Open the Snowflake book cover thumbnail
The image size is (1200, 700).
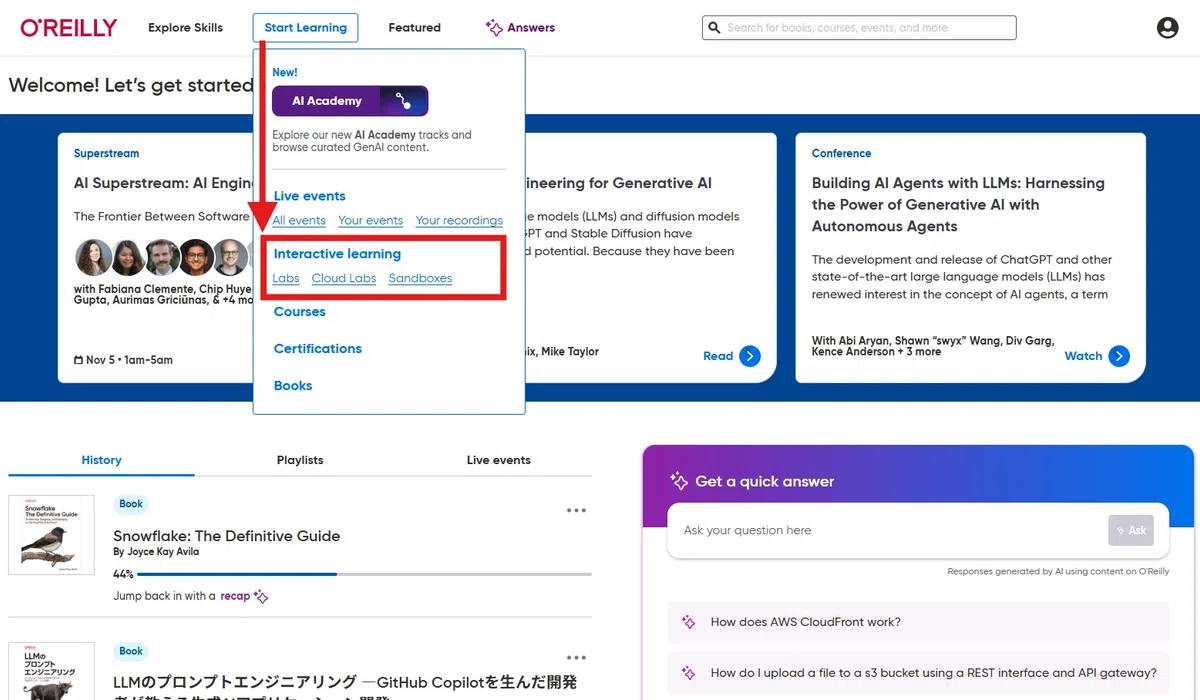[x=51, y=535]
